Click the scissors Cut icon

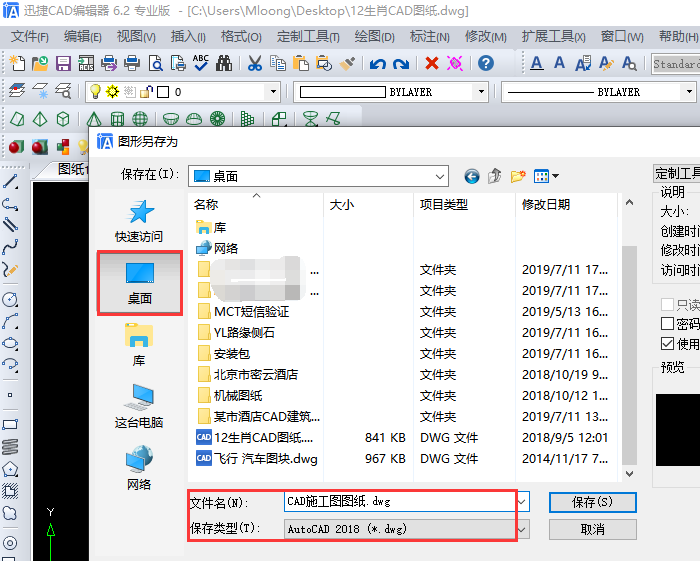click(254, 63)
